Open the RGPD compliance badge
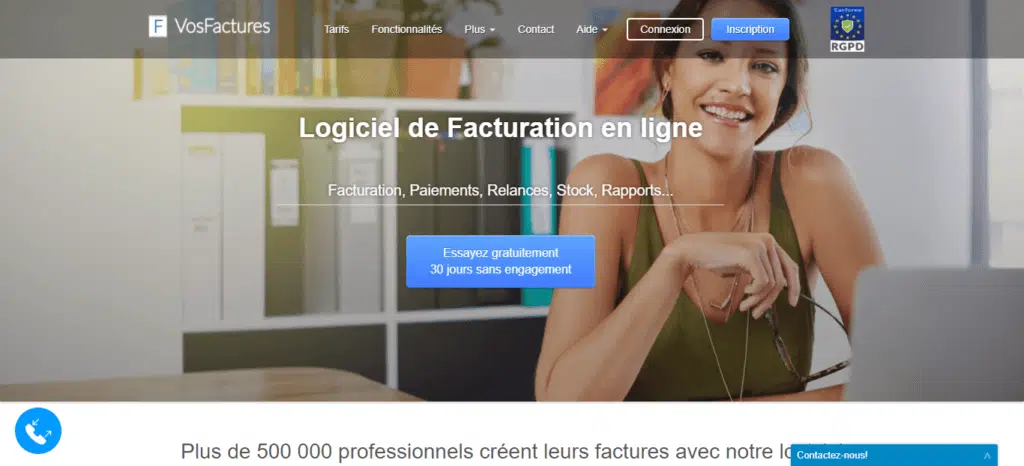 tap(847, 29)
